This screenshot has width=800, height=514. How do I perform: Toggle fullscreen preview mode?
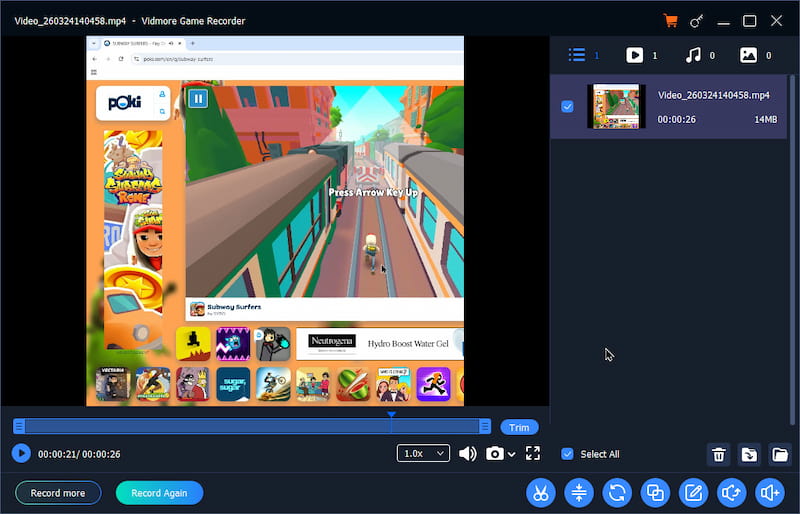[x=533, y=454]
